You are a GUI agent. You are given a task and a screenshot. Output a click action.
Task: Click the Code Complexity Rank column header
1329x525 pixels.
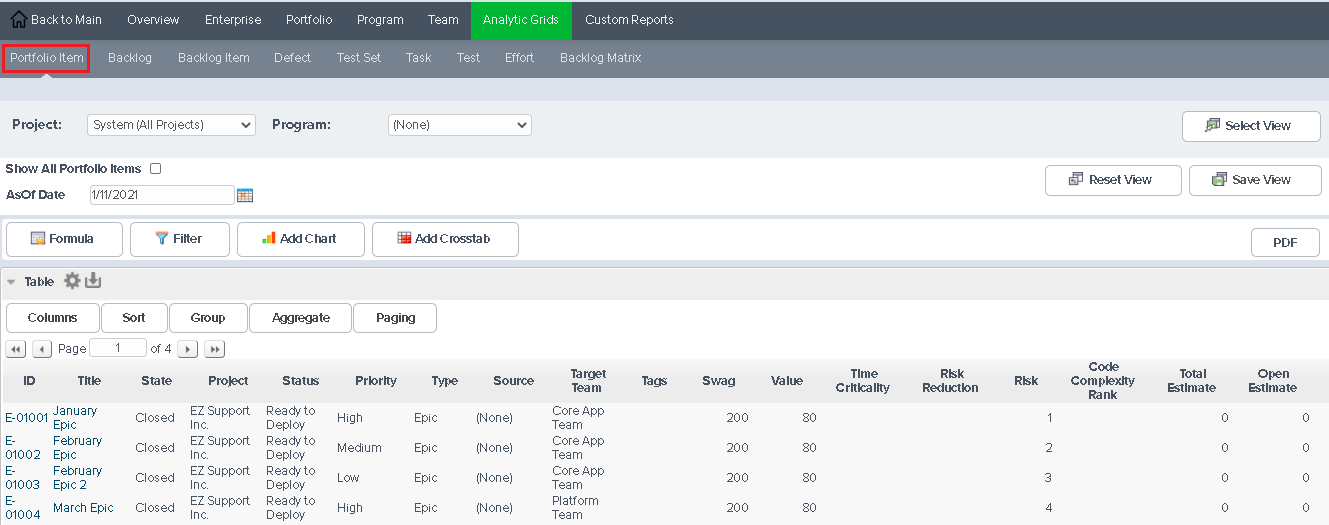click(x=1103, y=381)
